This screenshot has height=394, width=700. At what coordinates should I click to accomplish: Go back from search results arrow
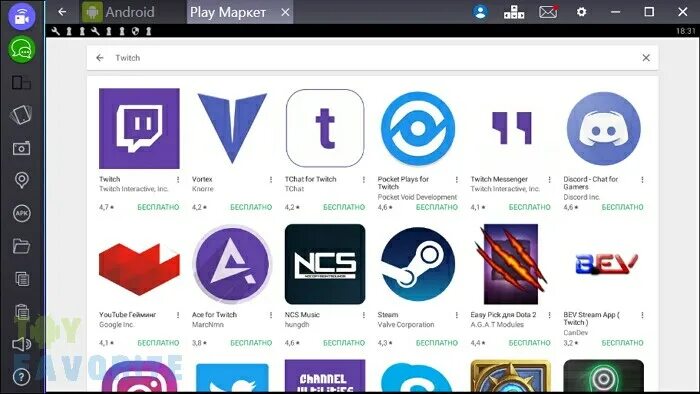[x=100, y=58]
